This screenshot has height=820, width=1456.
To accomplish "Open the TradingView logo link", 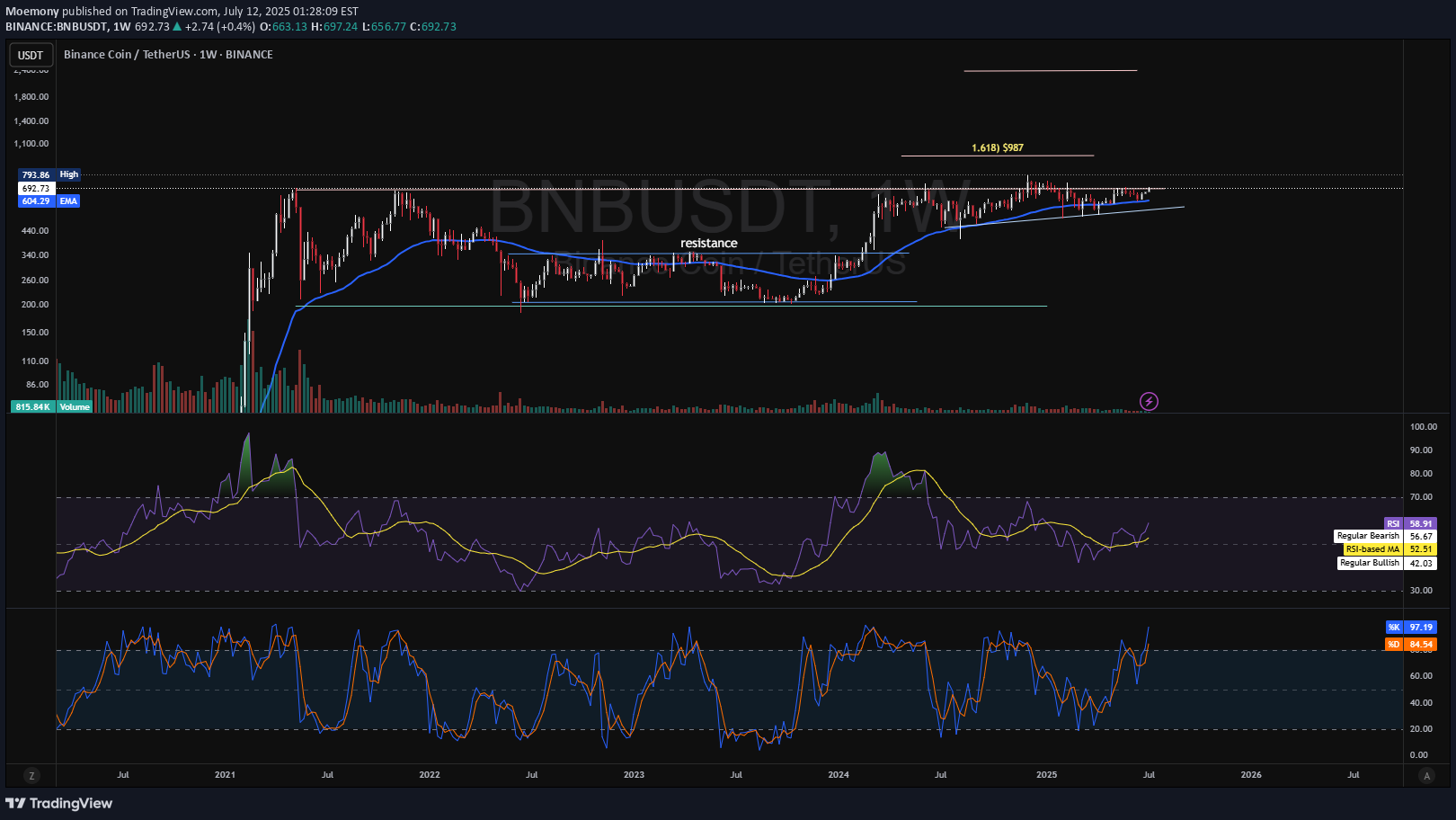I will [x=59, y=803].
